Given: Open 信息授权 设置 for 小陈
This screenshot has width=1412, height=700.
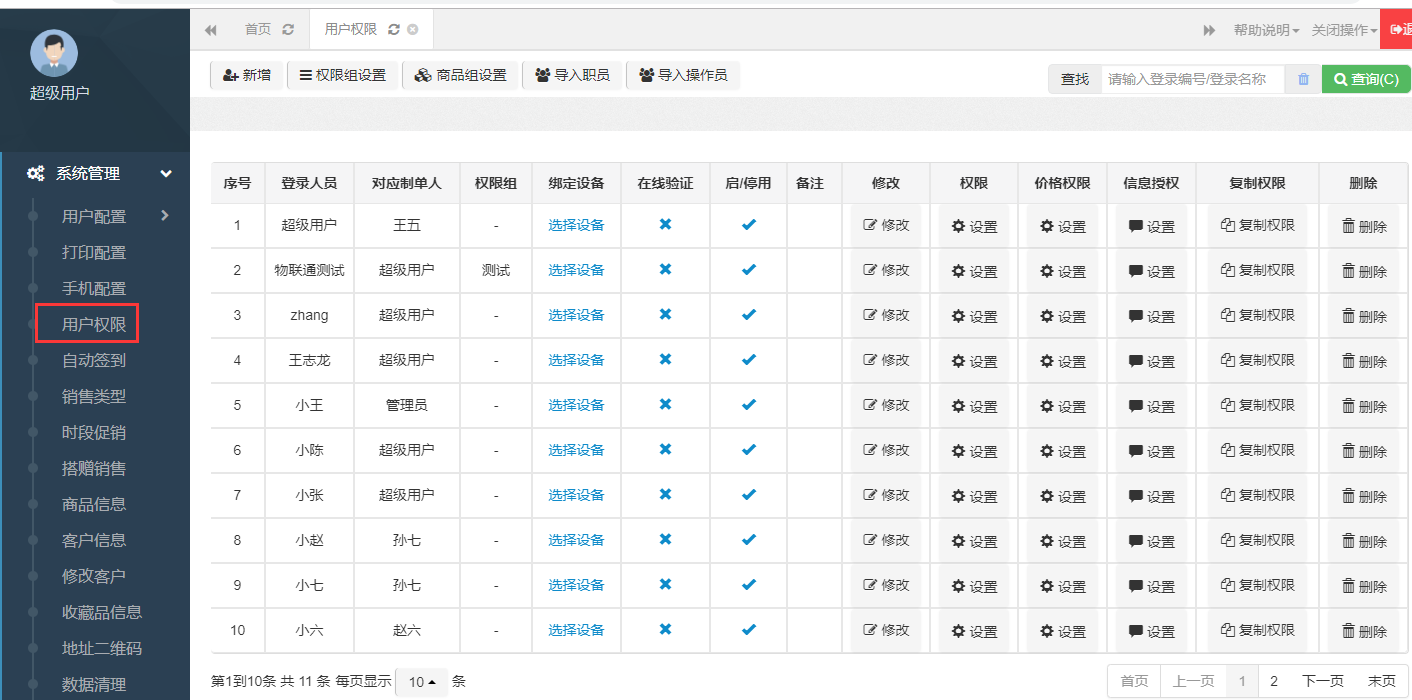Looking at the screenshot, I should coord(1151,451).
